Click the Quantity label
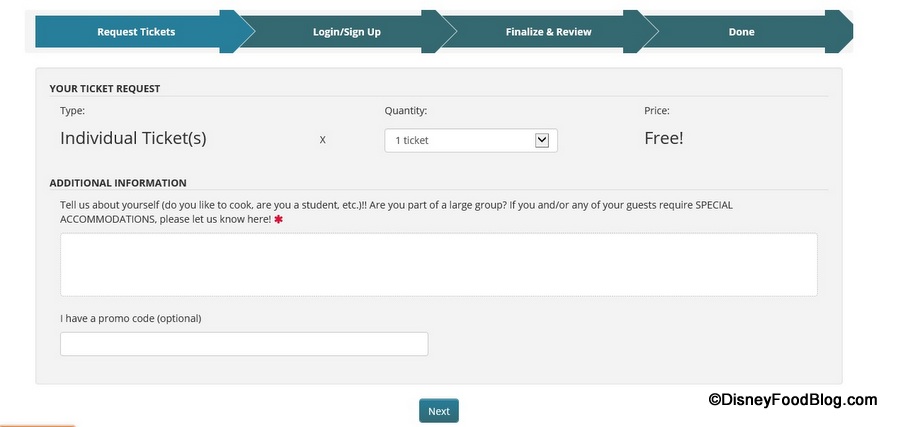This screenshot has height=427, width=900. 406,111
